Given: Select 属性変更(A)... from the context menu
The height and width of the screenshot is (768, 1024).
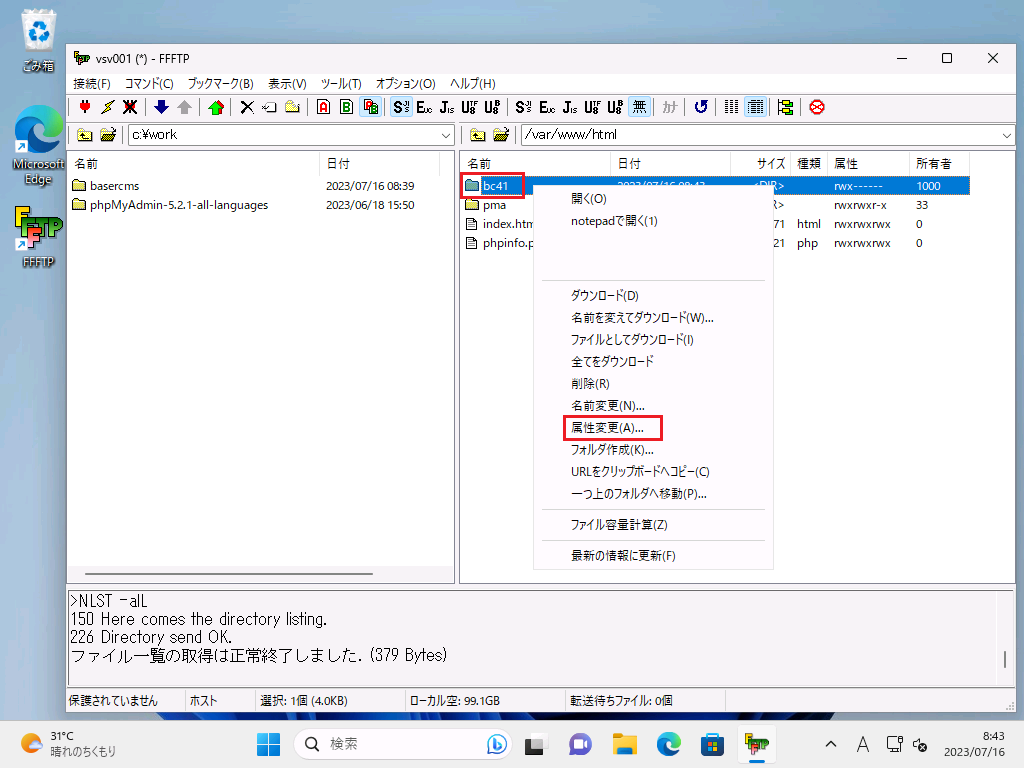Looking at the screenshot, I should 607,428.
